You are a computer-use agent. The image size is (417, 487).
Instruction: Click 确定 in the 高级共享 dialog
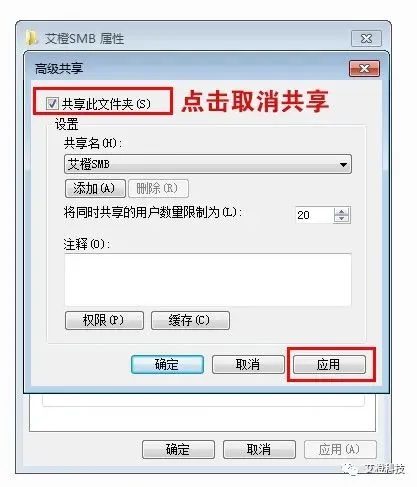coord(167,364)
